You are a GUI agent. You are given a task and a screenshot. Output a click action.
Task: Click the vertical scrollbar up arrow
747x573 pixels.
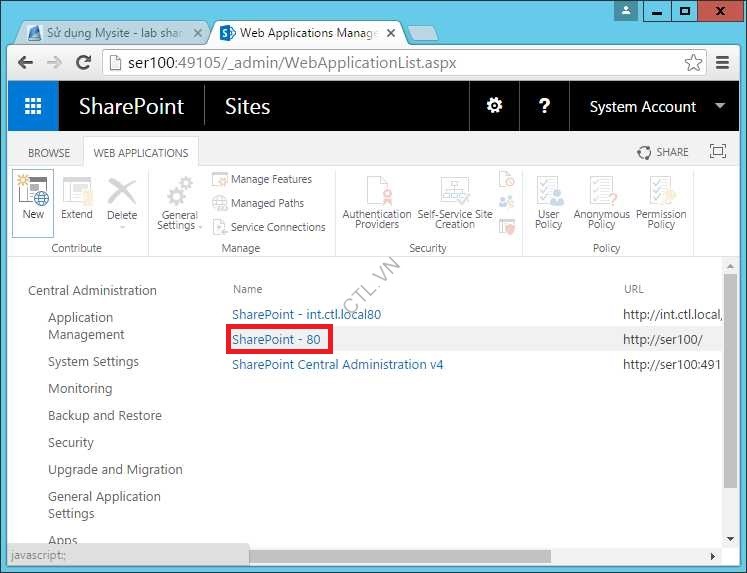pos(730,266)
